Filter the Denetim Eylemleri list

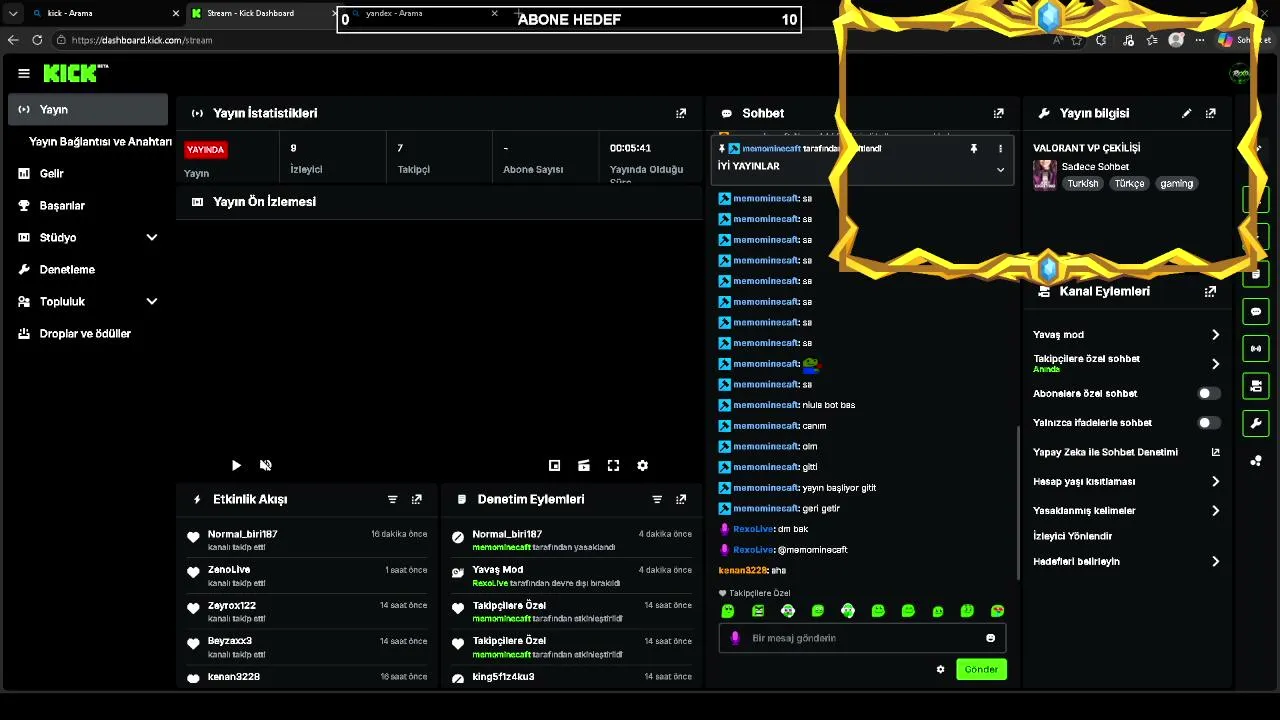pyautogui.click(x=657, y=499)
